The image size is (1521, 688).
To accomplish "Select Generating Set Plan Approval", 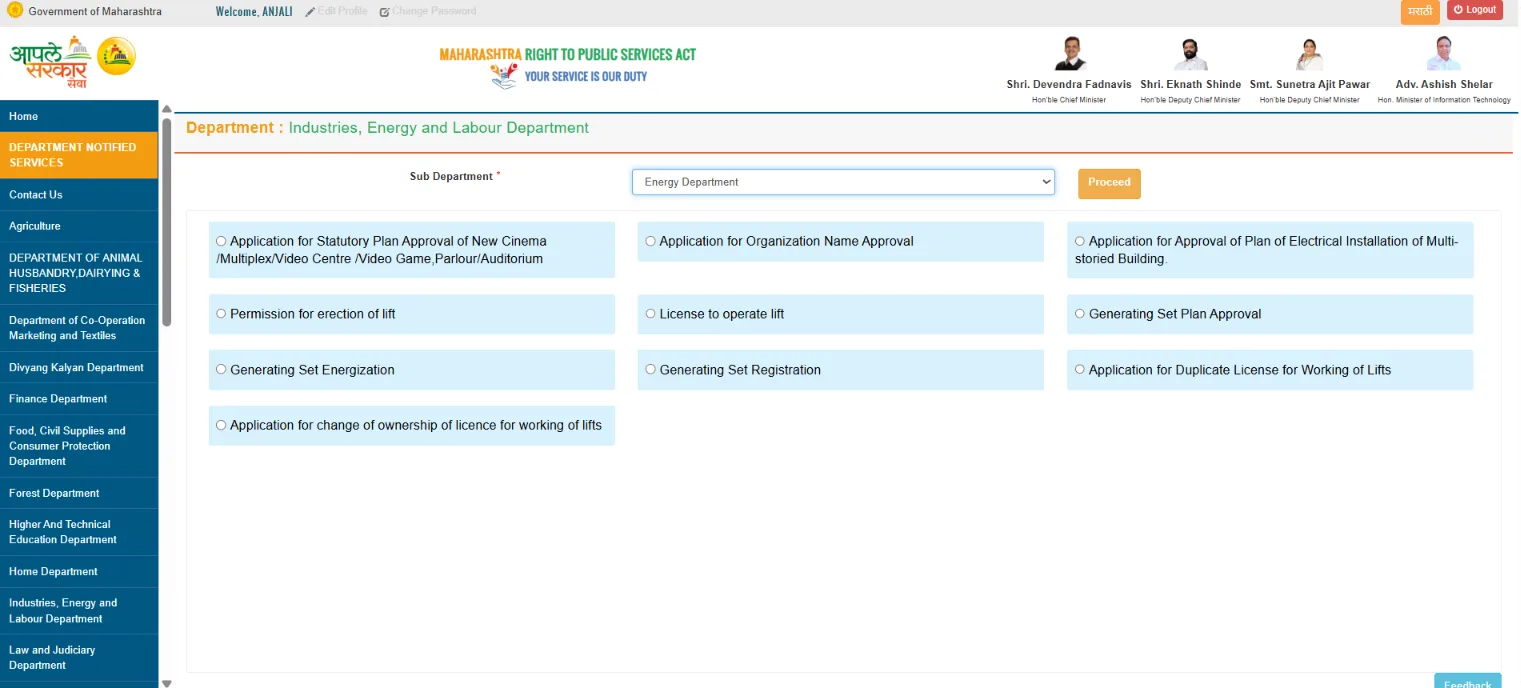I will pyautogui.click(x=1079, y=314).
